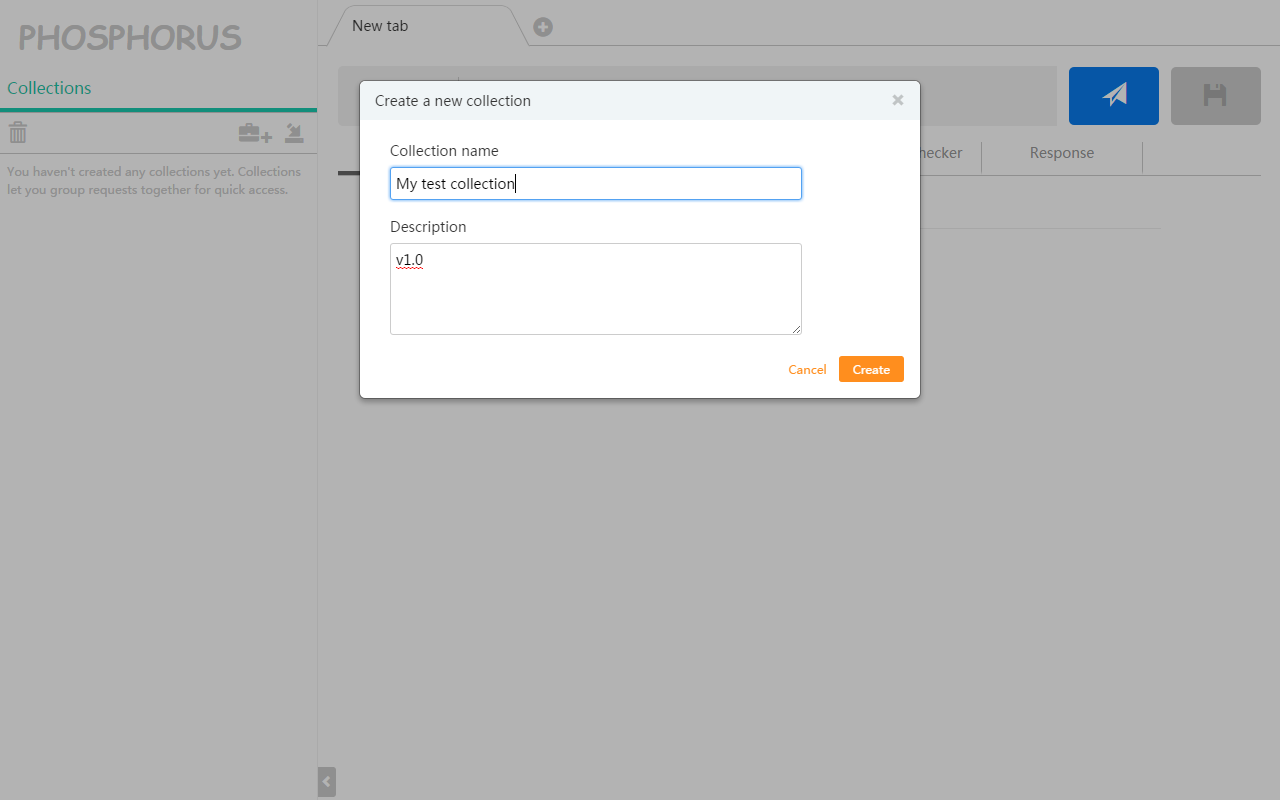Open the Collections sidebar tab
Screen dimensions: 1280x800
pos(49,88)
